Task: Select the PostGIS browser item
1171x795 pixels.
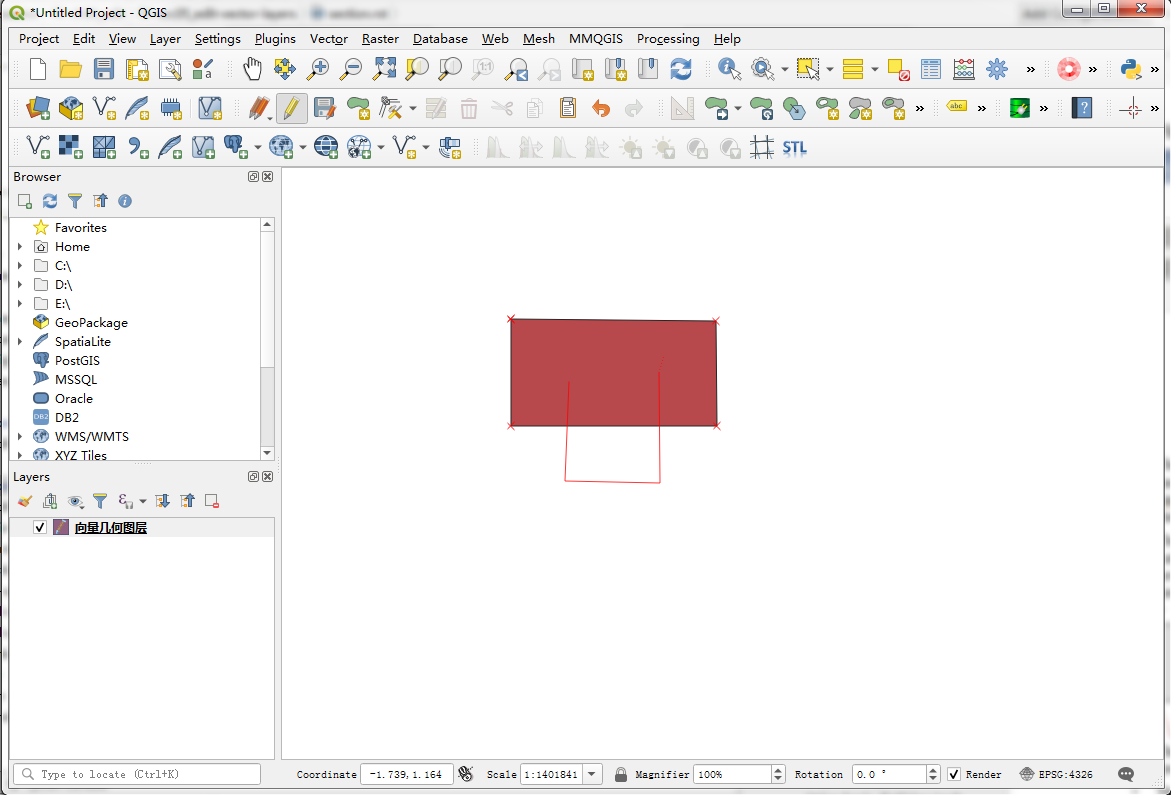Action: [77, 361]
